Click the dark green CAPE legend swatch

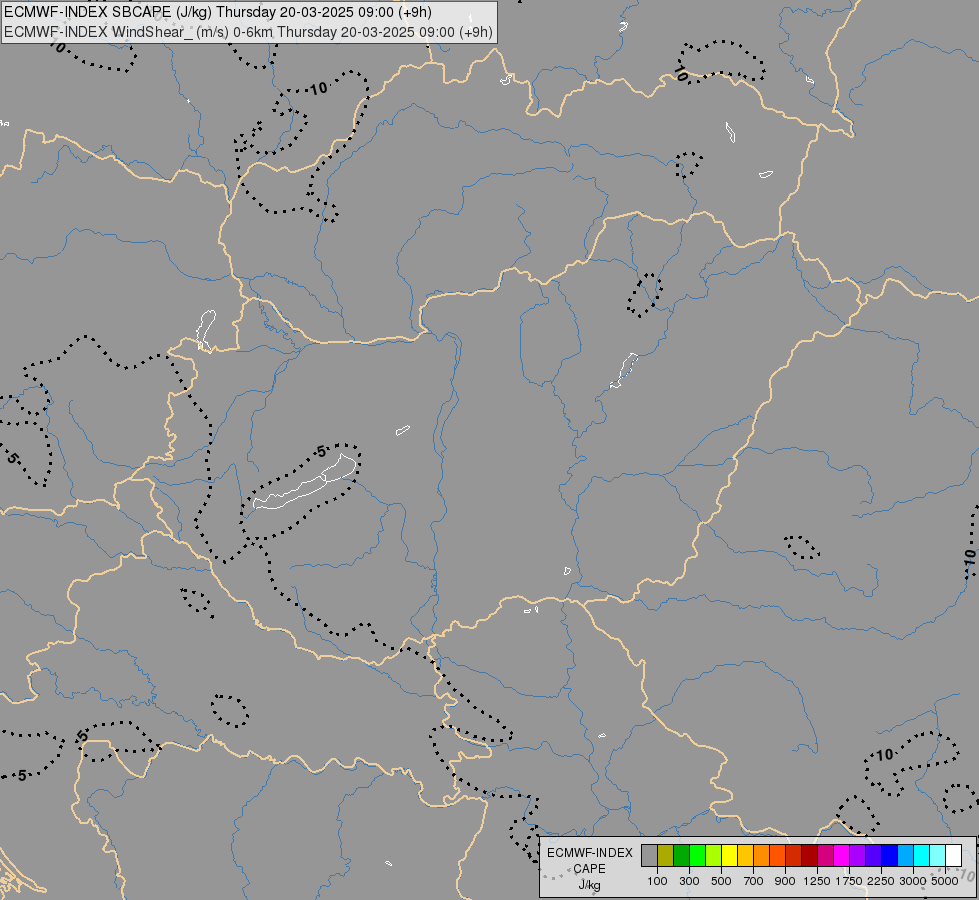(x=682, y=855)
